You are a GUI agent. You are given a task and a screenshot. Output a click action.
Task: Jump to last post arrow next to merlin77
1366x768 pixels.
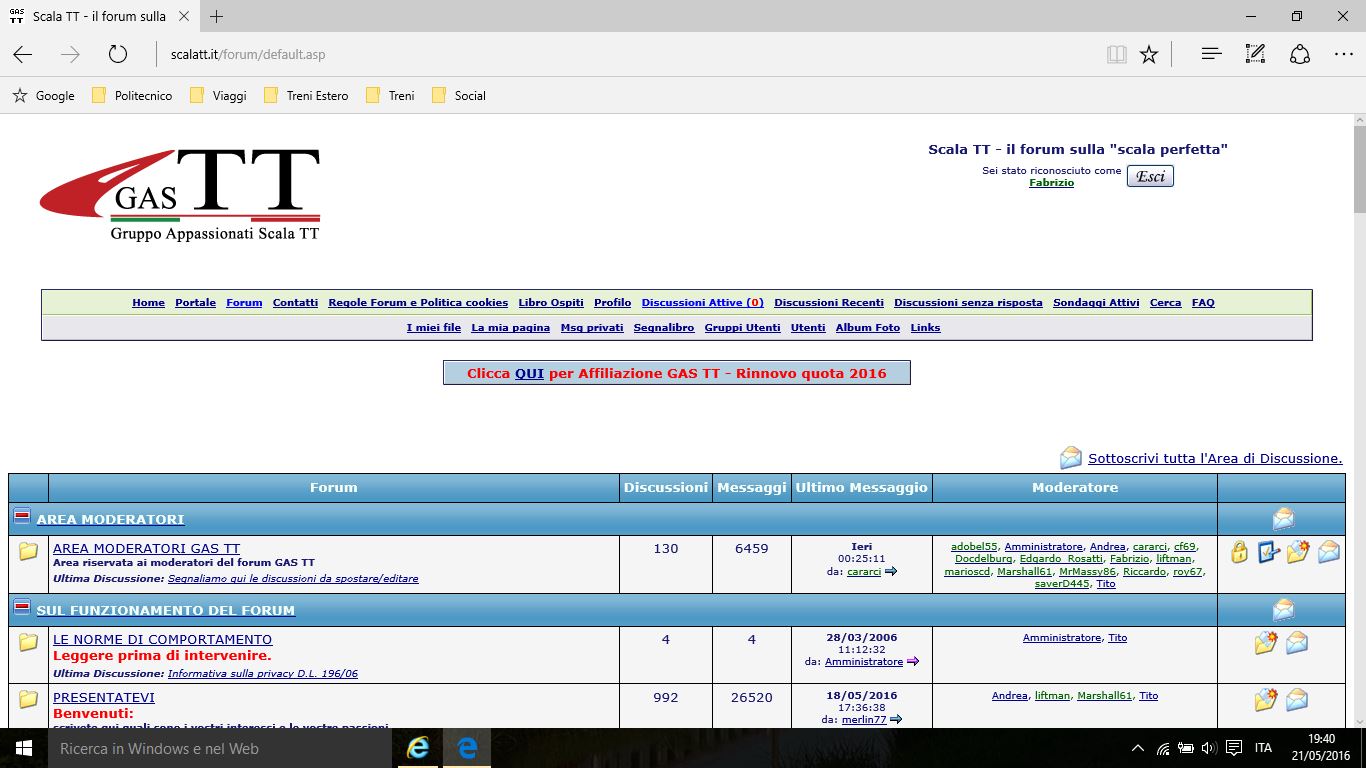tap(895, 719)
